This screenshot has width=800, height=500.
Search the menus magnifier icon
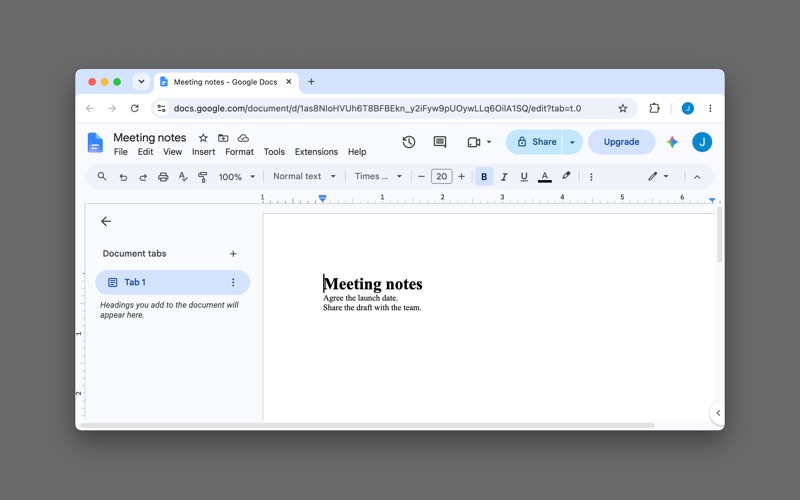tap(102, 177)
